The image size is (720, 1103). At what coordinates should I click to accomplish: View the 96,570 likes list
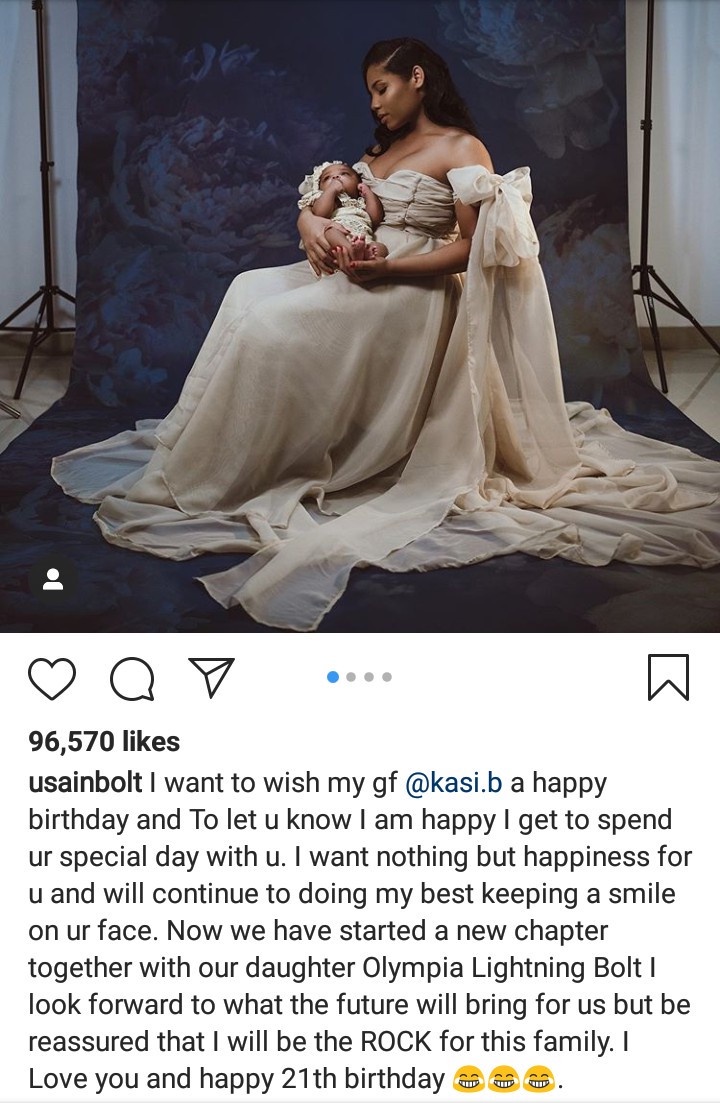click(104, 741)
